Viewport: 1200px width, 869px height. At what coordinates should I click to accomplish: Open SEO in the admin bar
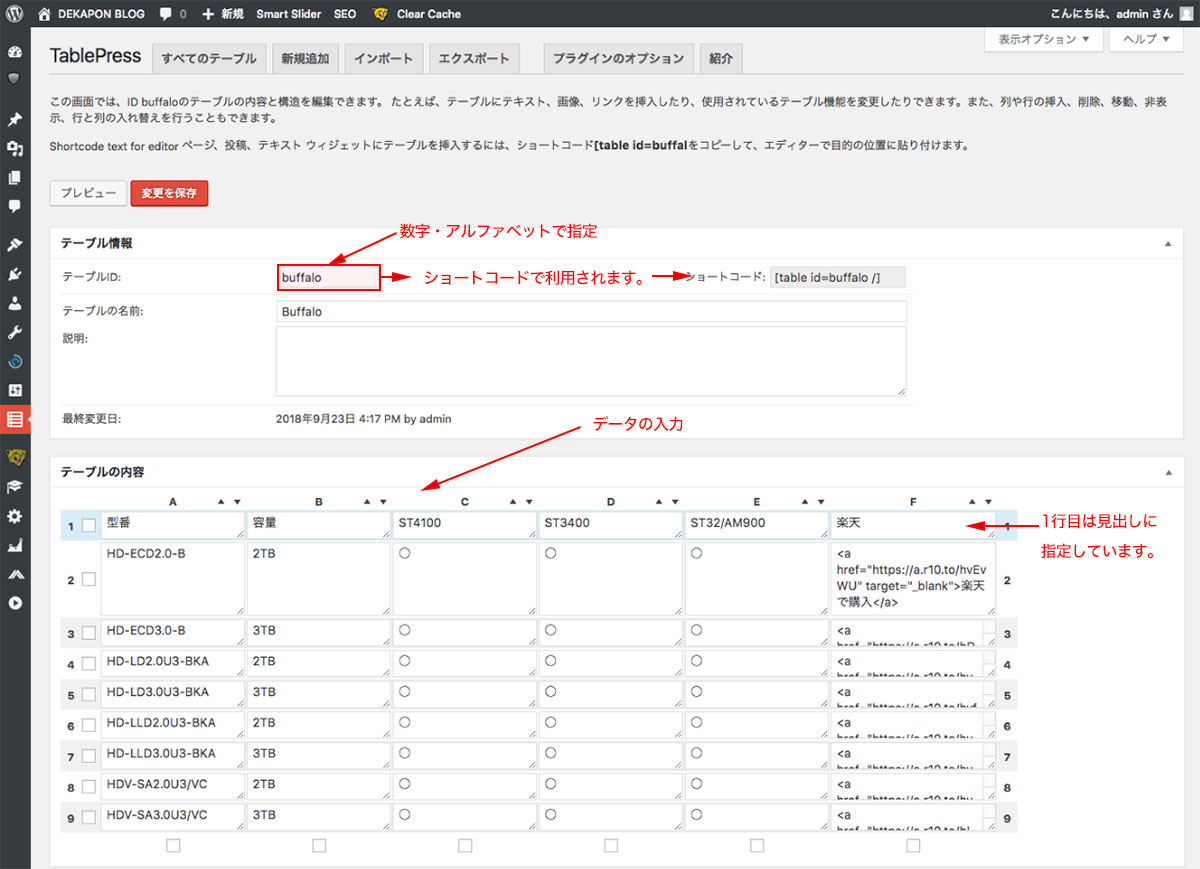pos(344,14)
